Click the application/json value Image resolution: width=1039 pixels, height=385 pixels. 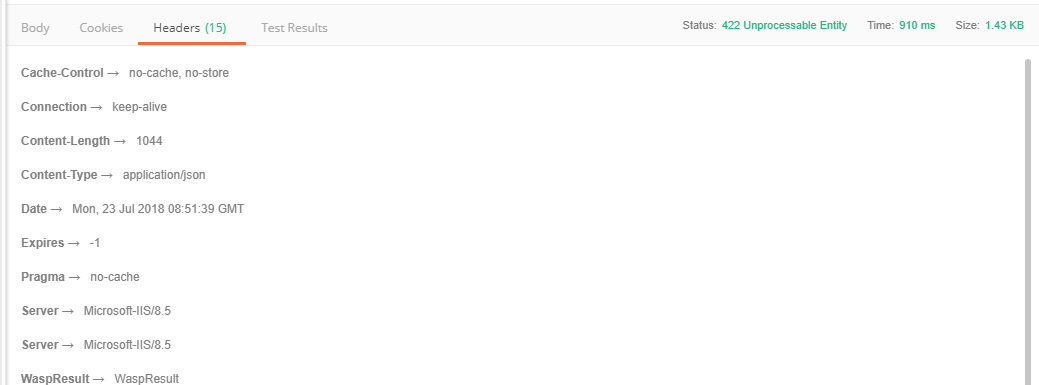pos(164,175)
